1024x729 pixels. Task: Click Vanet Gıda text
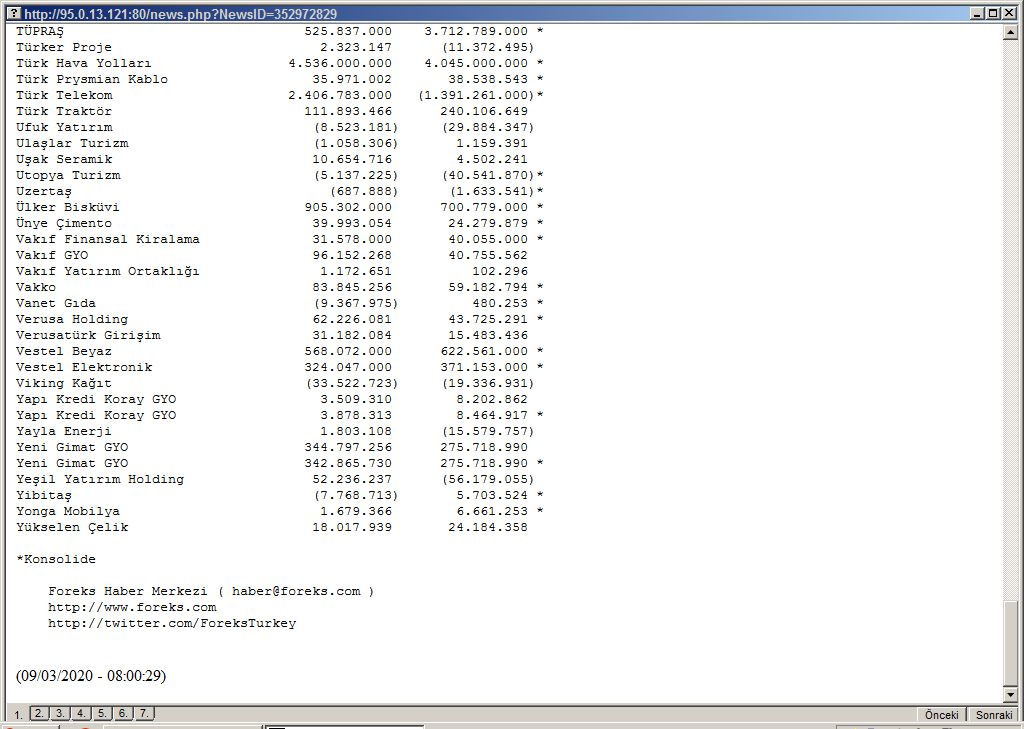(x=56, y=303)
